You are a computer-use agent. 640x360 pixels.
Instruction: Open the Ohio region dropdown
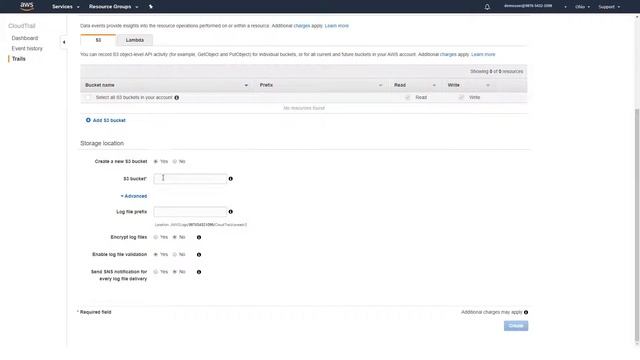(582, 7)
